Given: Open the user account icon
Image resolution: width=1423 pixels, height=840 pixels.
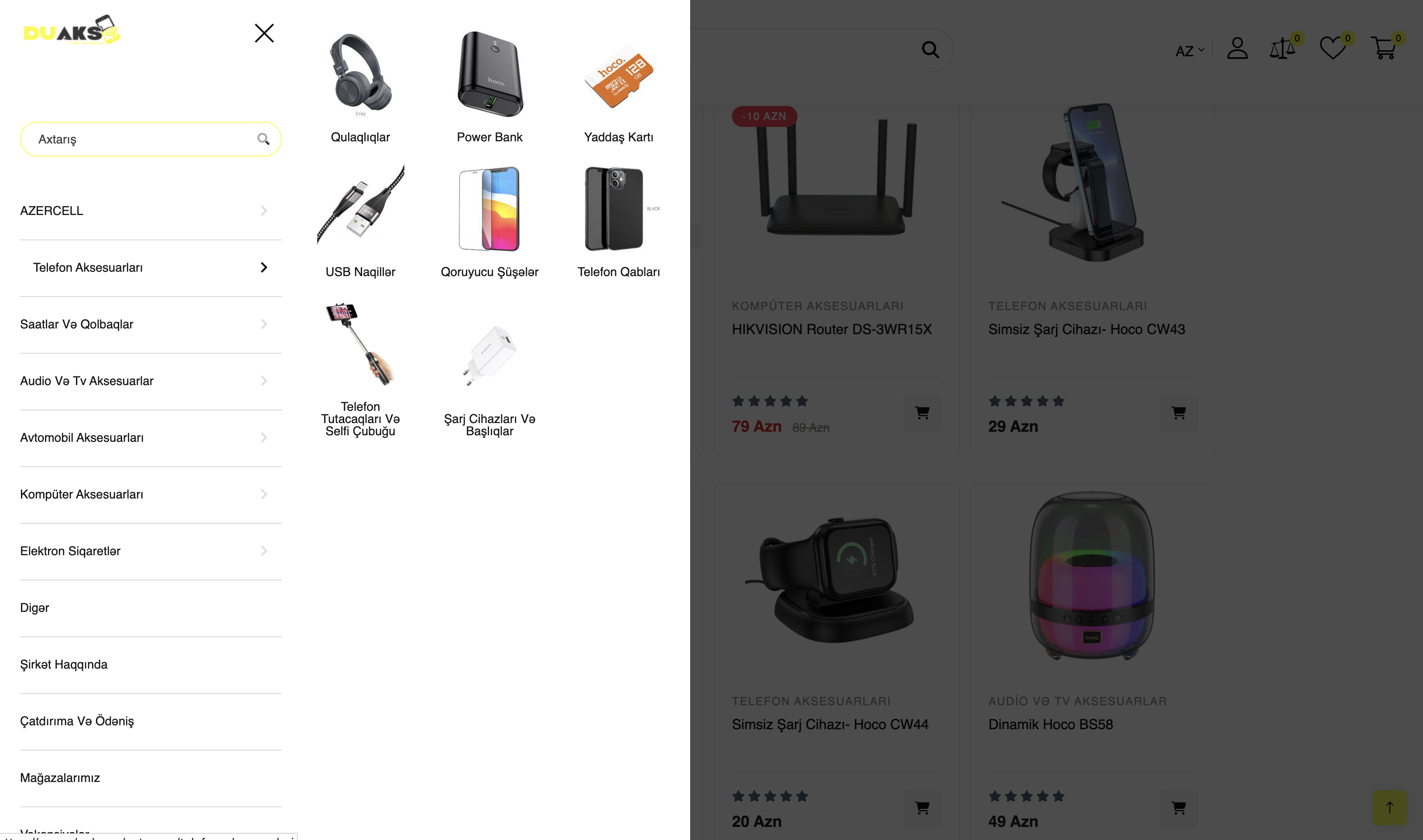Looking at the screenshot, I should click(x=1237, y=48).
